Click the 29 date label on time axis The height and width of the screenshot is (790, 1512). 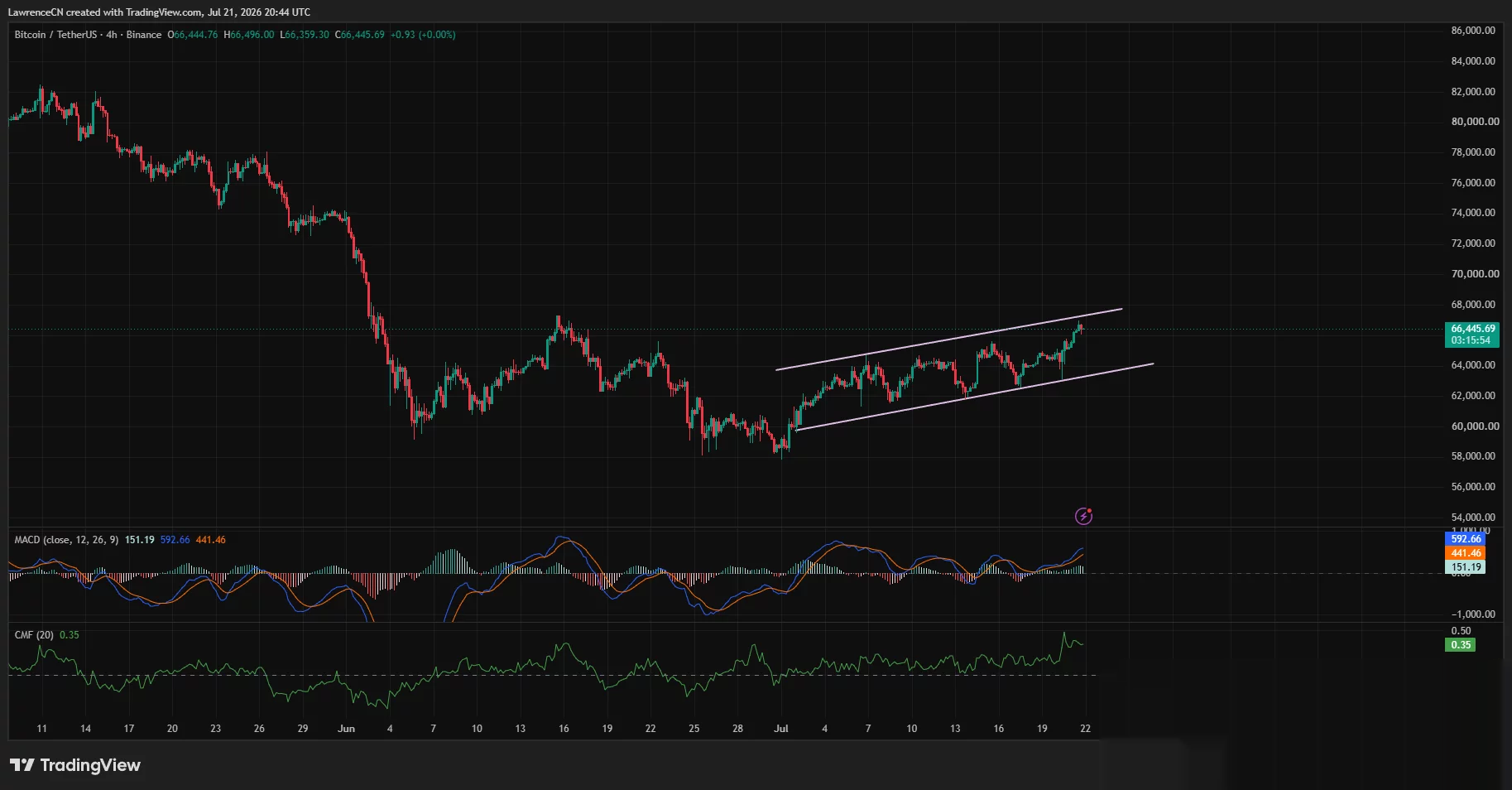point(303,729)
